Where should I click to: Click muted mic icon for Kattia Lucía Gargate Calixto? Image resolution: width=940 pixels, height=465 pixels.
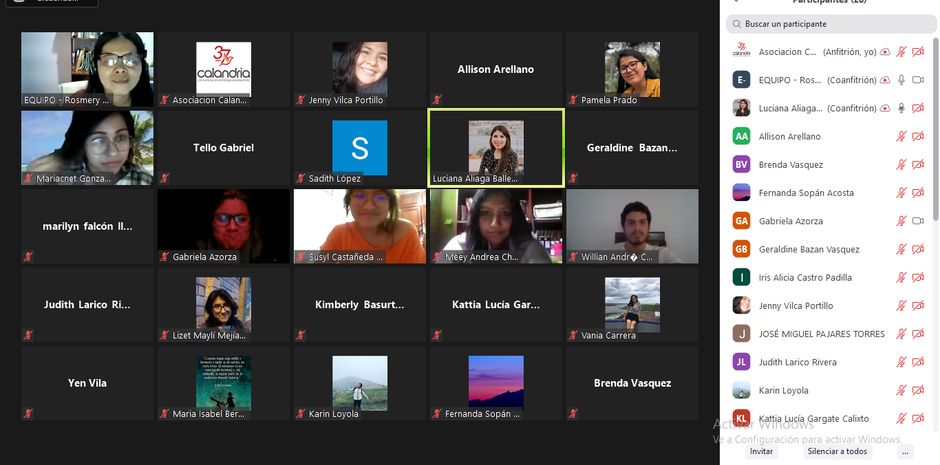[x=901, y=418]
